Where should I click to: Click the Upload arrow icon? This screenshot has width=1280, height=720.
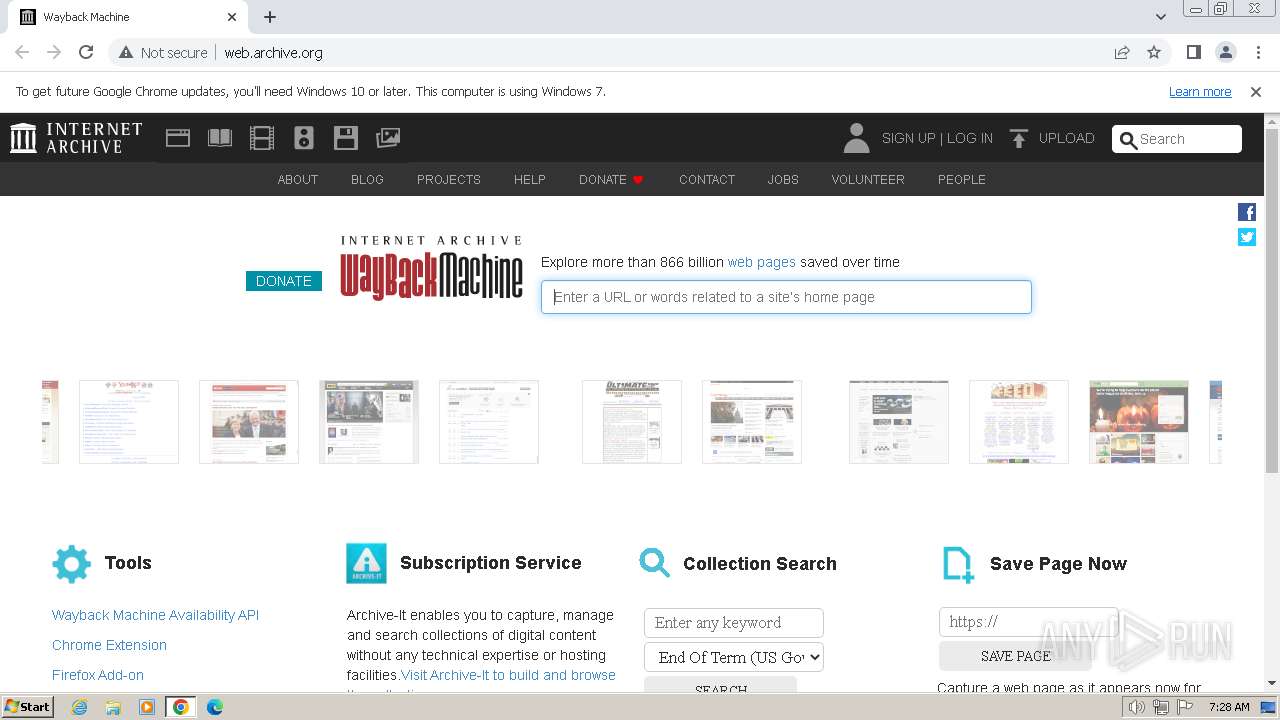click(1018, 138)
